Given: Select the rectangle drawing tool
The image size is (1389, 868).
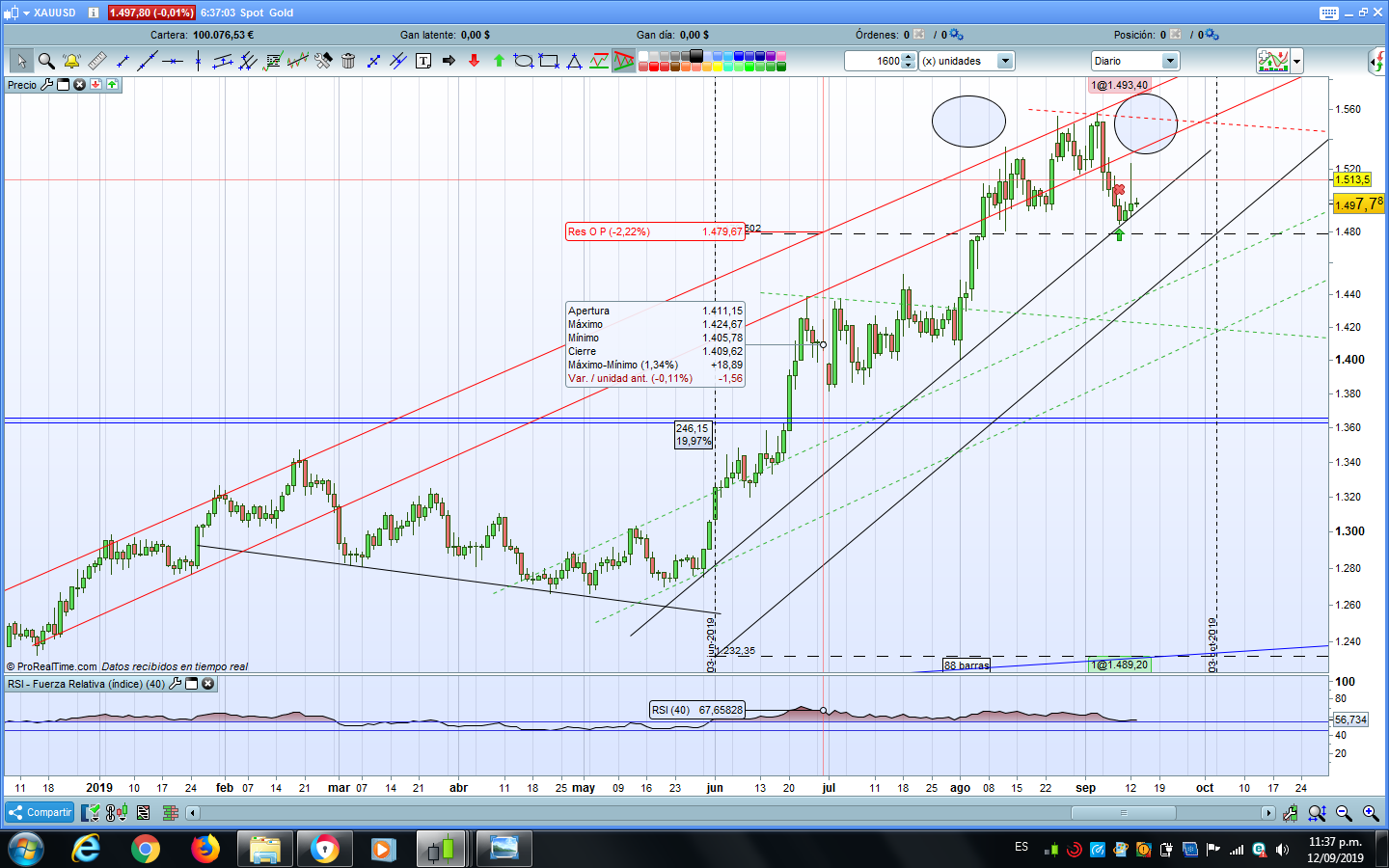Looking at the screenshot, I should coord(549,61).
